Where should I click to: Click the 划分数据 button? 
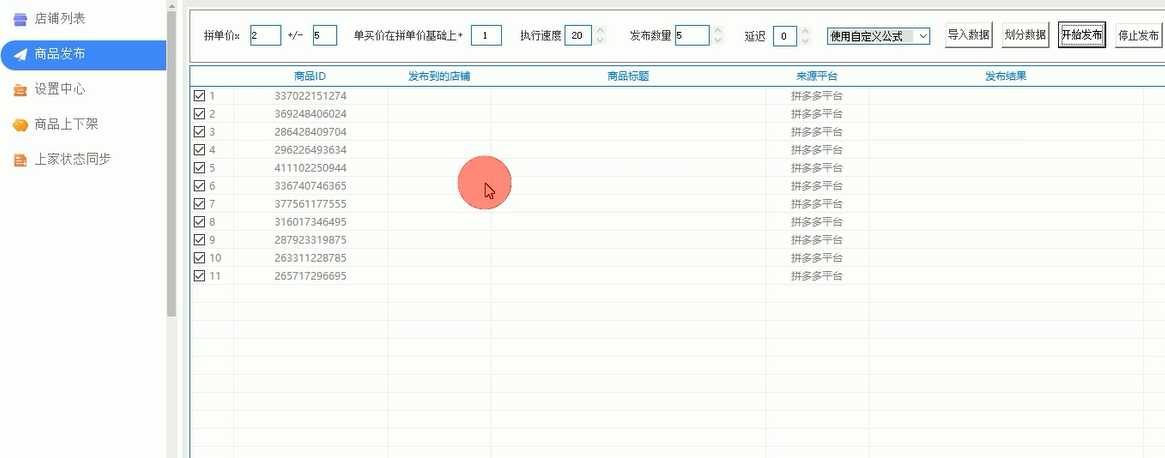(1025, 36)
